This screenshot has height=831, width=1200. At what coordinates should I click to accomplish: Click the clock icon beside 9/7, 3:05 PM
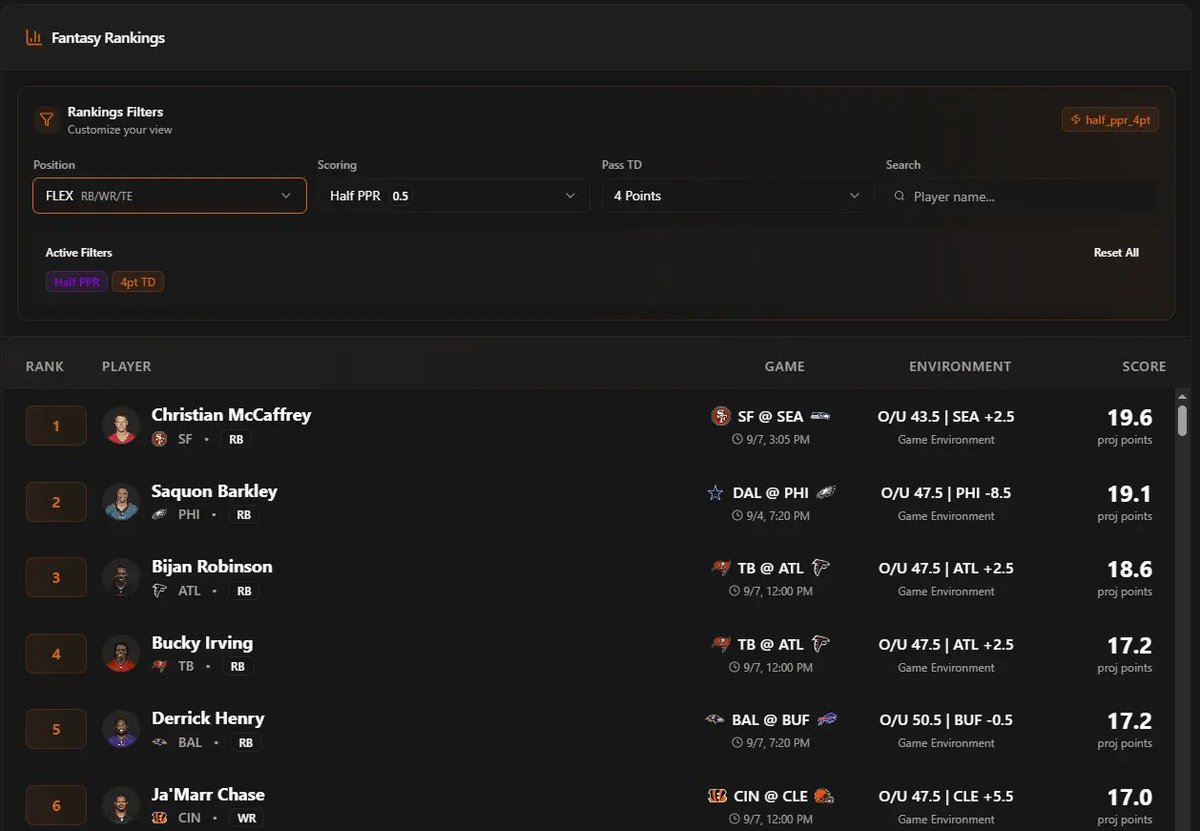coord(737,440)
